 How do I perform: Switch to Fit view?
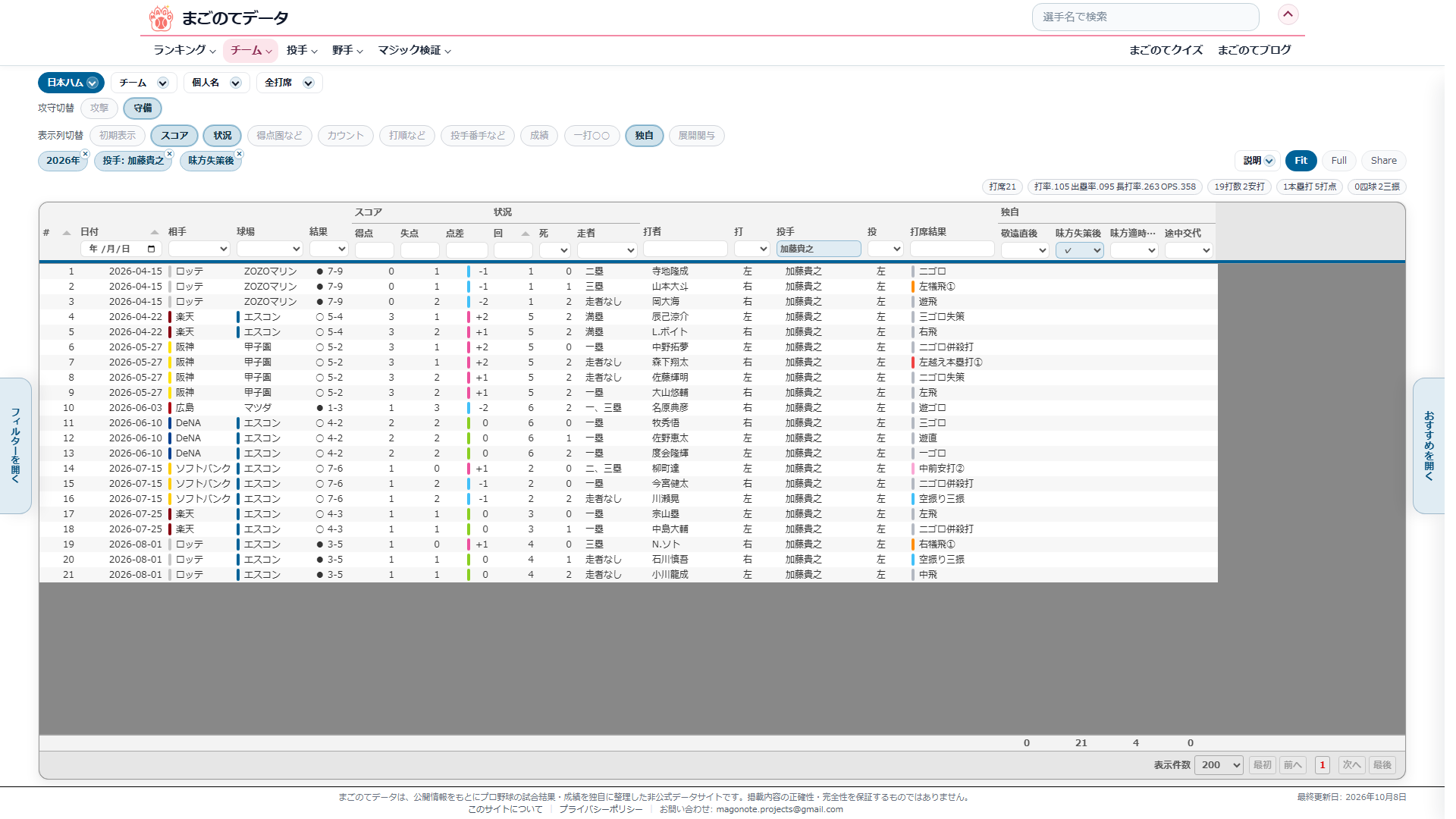click(x=1301, y=161)
